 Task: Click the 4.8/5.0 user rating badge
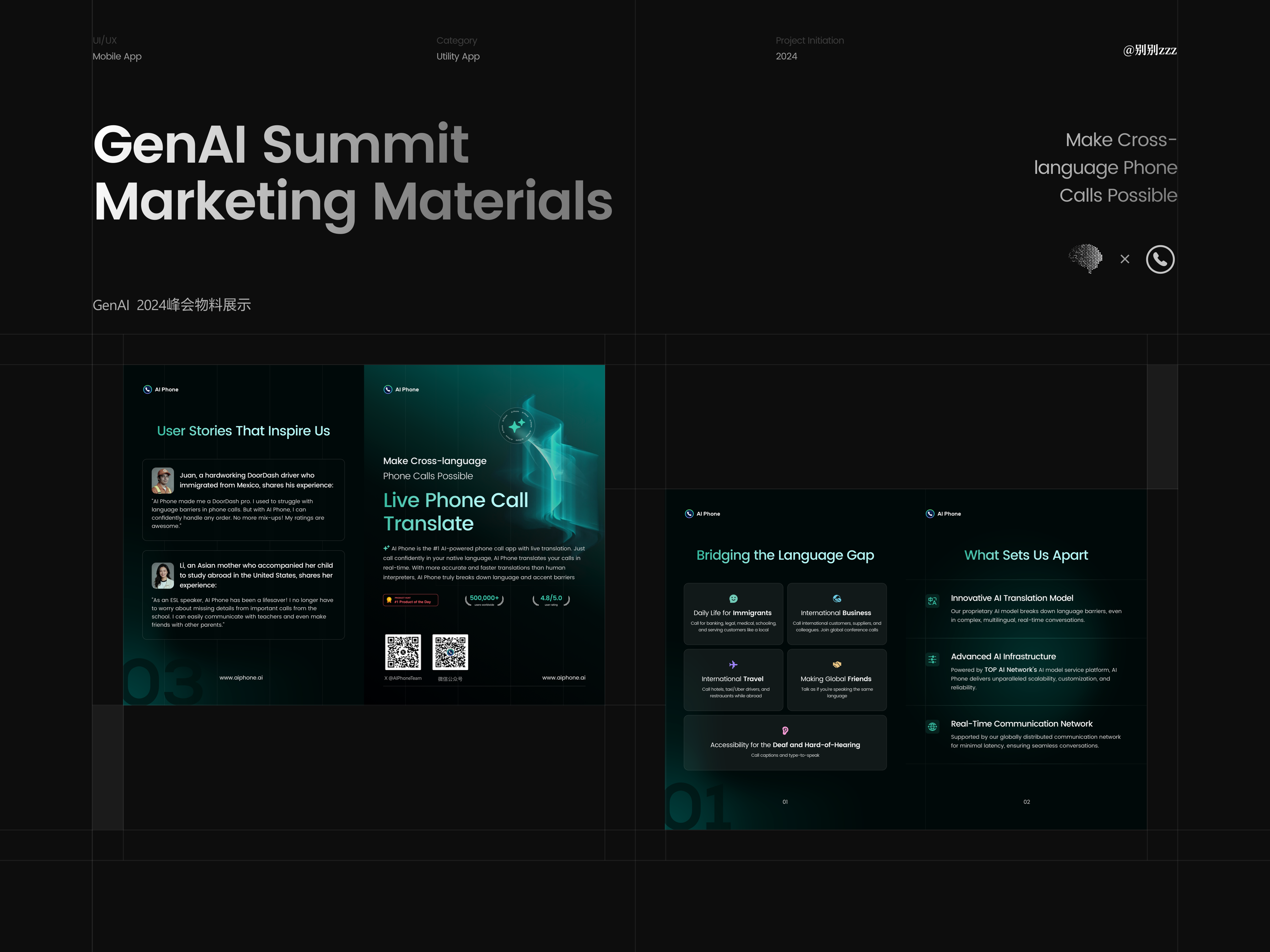[551, 600]
